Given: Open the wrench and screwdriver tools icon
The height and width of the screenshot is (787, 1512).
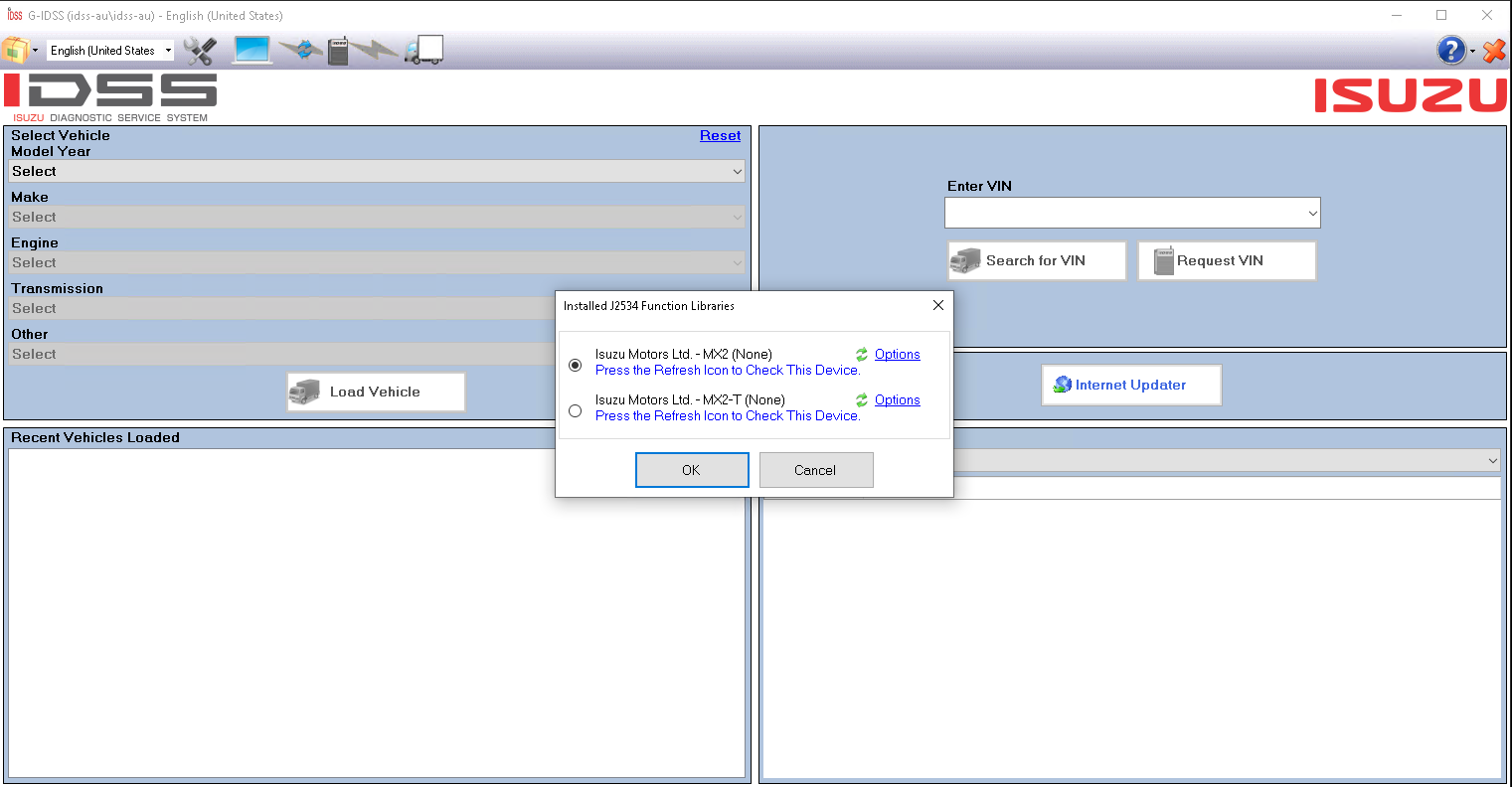Looking at the screenshot, I should click(200, 51).
